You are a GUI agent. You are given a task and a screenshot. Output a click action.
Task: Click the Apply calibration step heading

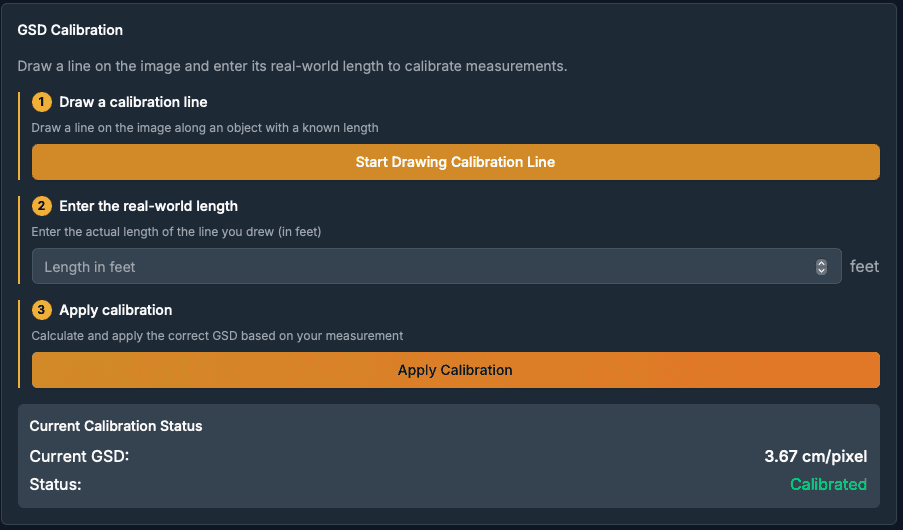coord(116,310)
